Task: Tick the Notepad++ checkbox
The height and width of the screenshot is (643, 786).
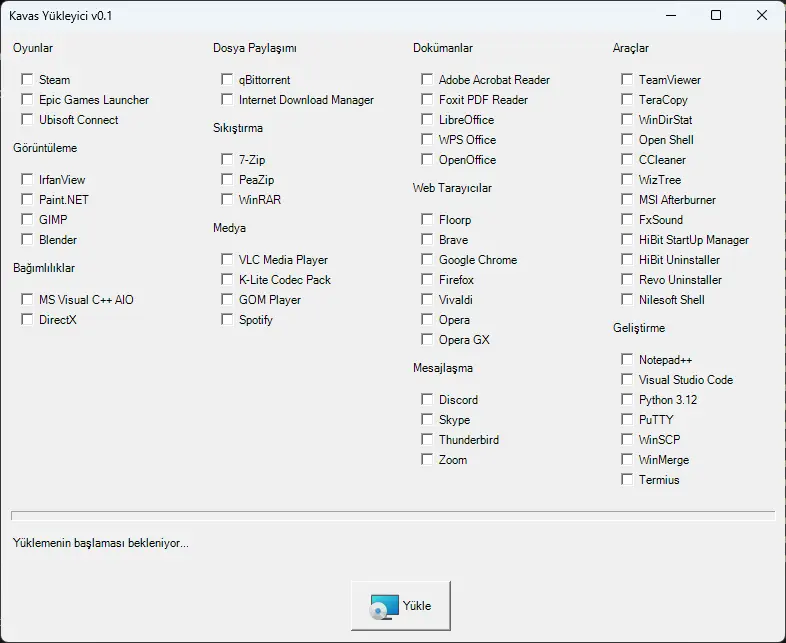Action: 627,359
